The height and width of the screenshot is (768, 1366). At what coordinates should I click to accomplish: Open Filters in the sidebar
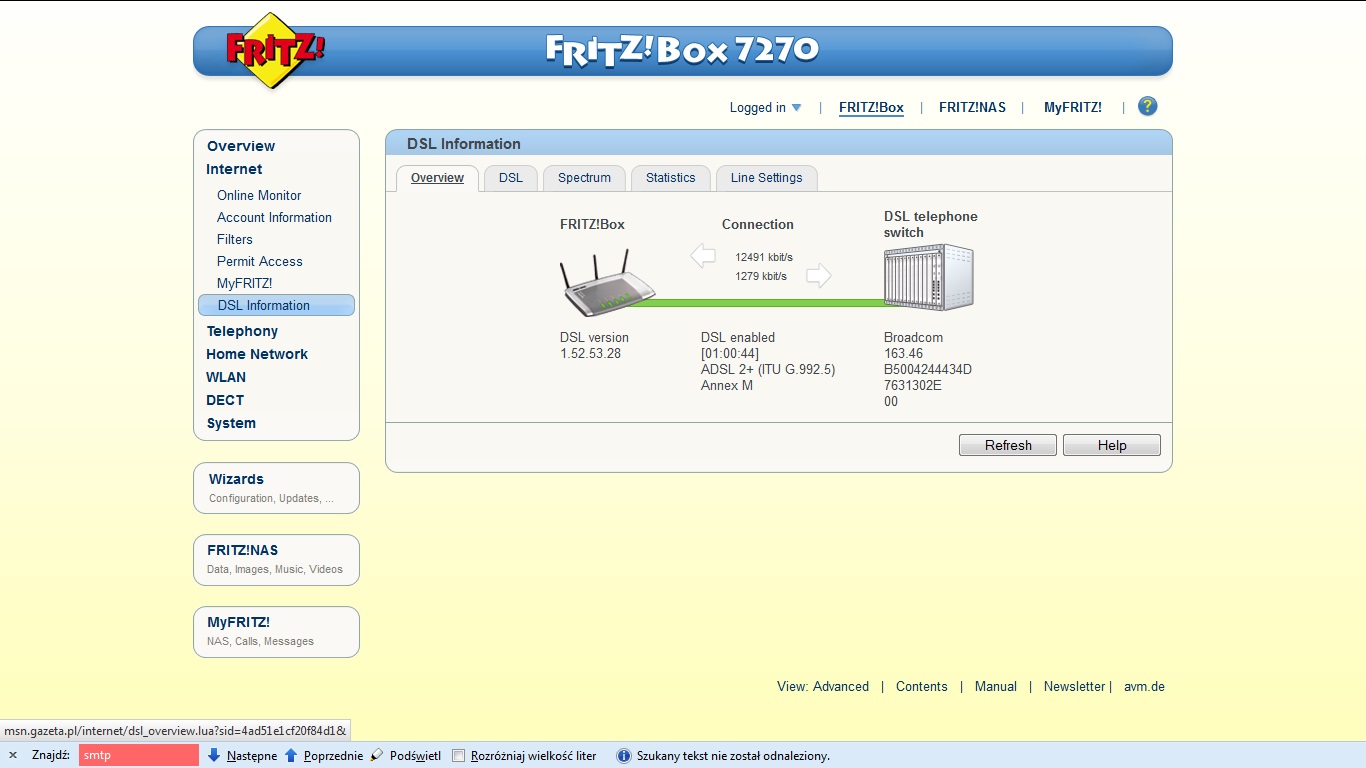235,239
